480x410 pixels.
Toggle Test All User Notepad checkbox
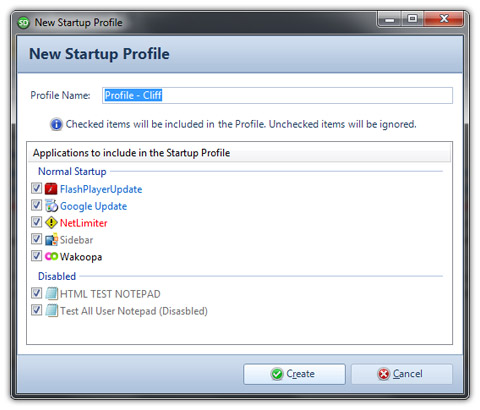click(36, 310)
